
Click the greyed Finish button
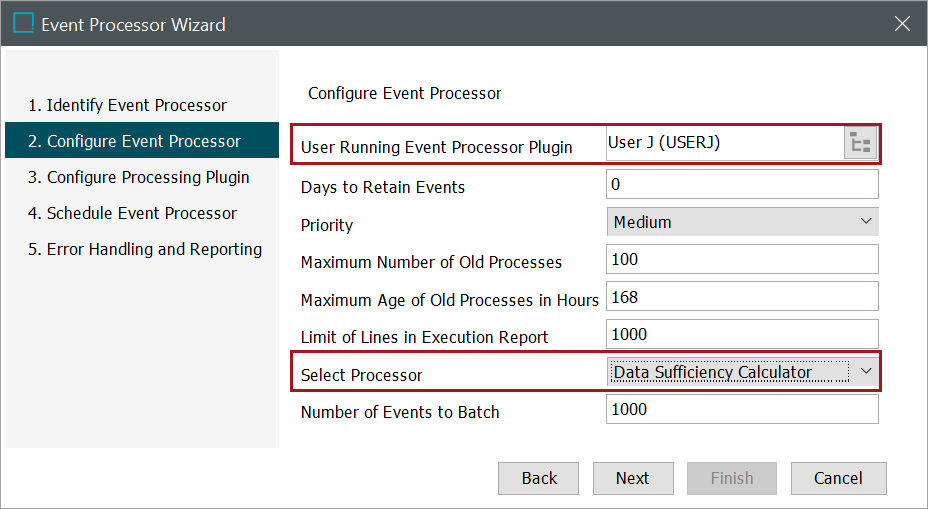click(x=732, y=478)
